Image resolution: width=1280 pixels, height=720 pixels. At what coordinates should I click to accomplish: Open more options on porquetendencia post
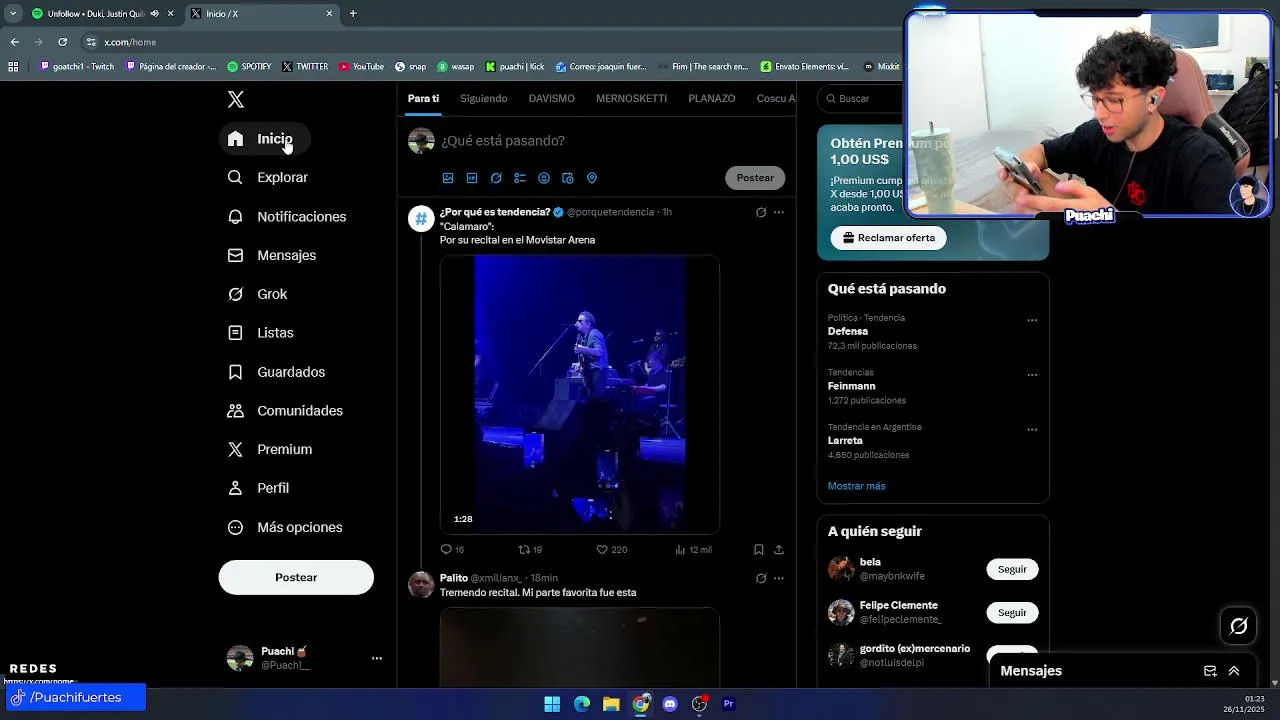779,212
